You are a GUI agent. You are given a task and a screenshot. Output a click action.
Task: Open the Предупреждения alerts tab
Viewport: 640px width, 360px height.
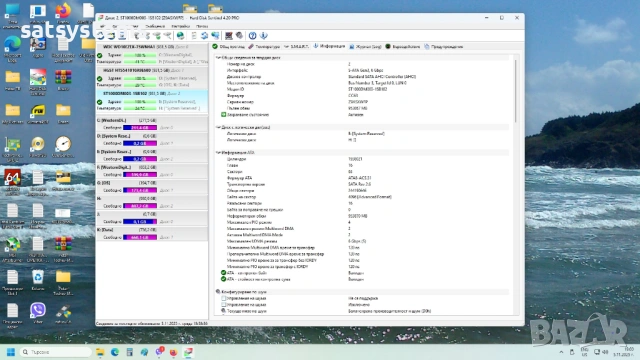(x=444, y=47)
